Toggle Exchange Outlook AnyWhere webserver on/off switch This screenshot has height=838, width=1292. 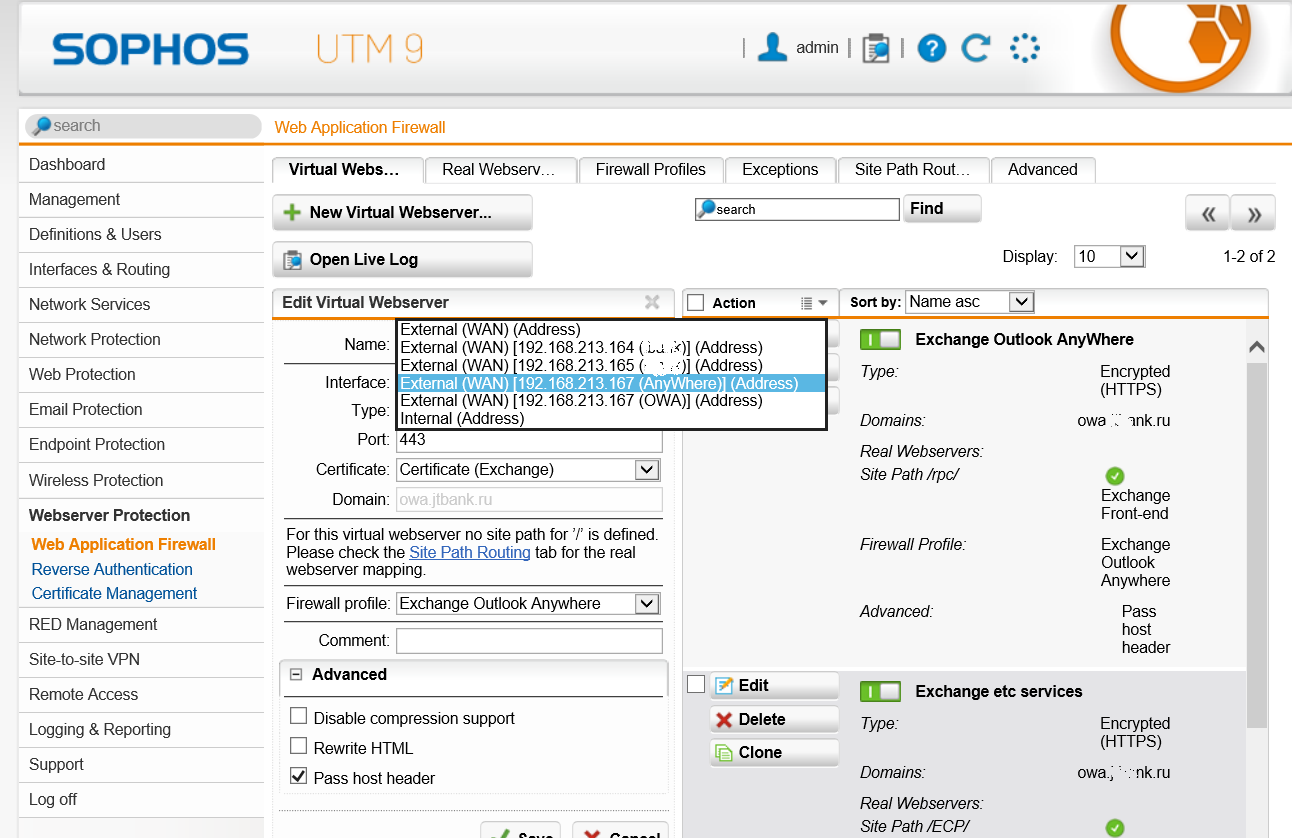pyautogui.click(x=880, y=339)
